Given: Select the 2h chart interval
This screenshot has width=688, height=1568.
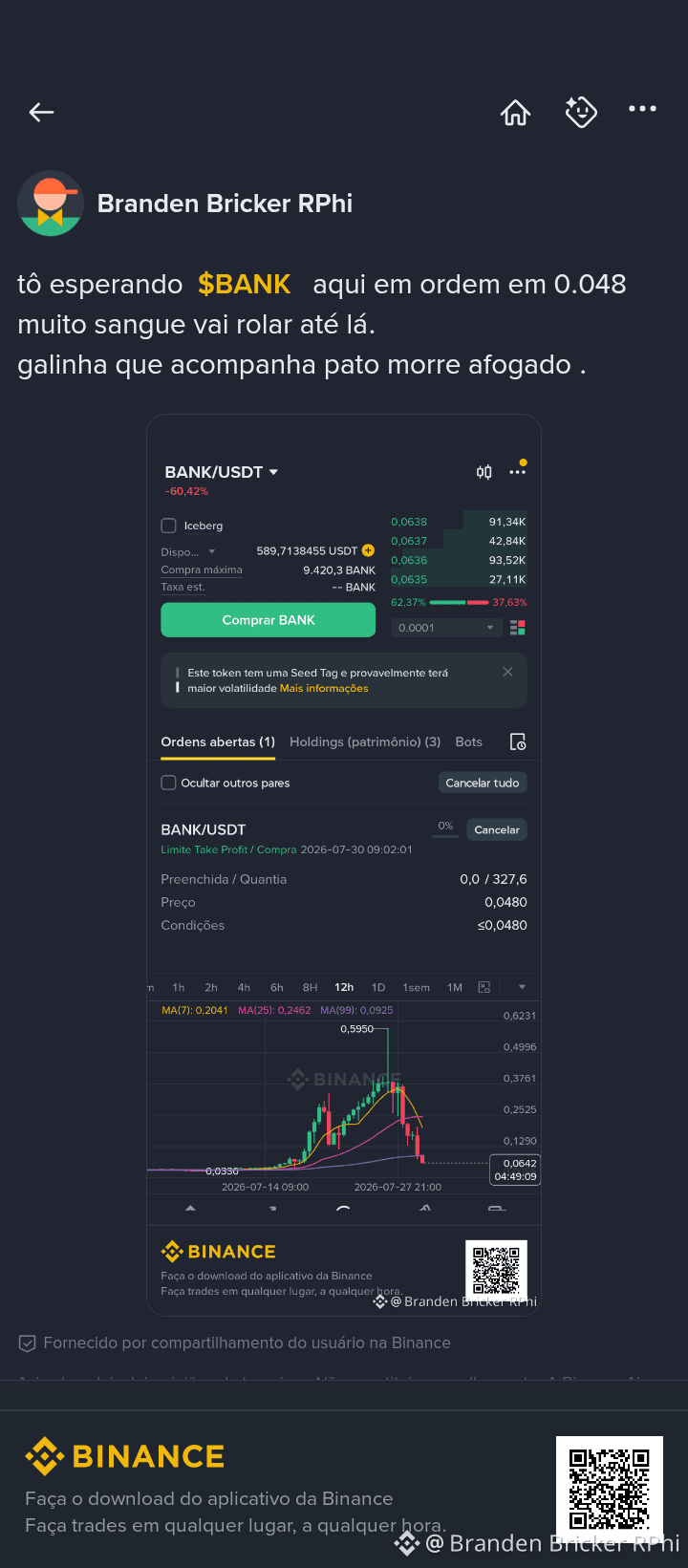Looking at the screenshot, I should coord(211,987).
